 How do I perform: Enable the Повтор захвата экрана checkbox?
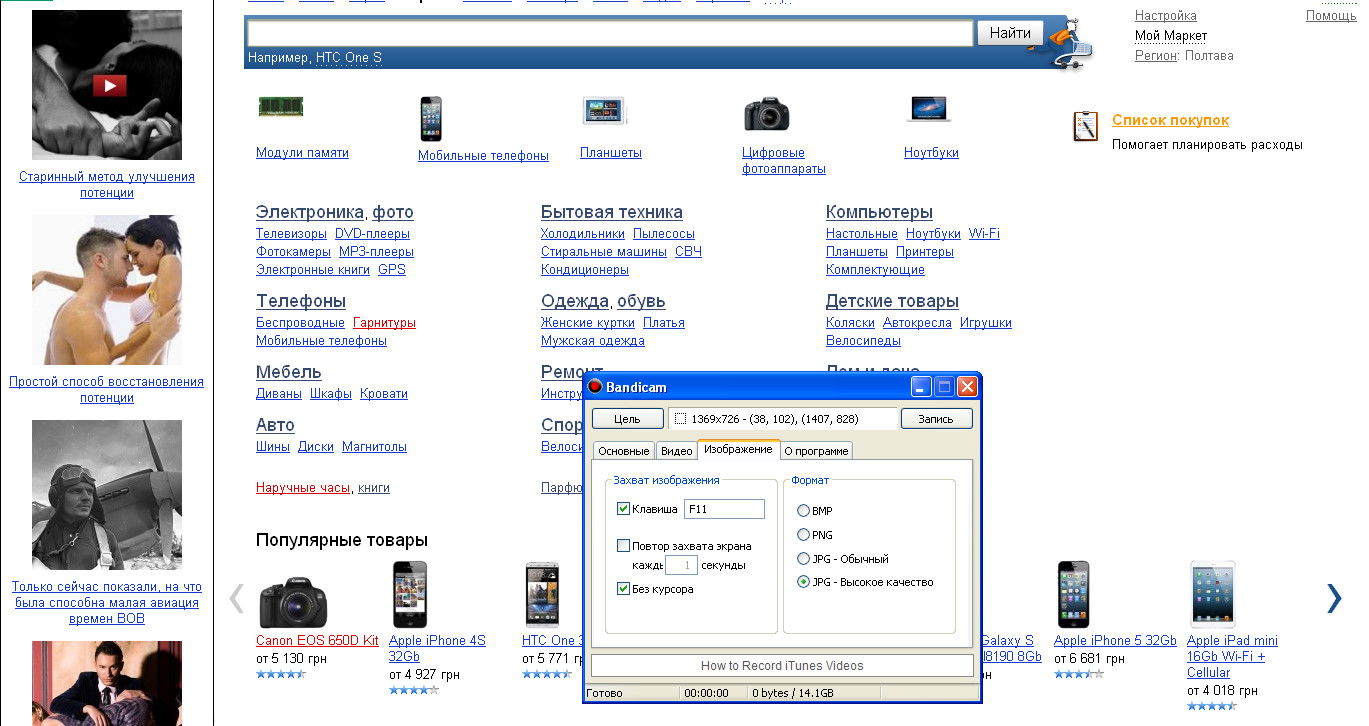pyautogui.click(x=624, y=546)
